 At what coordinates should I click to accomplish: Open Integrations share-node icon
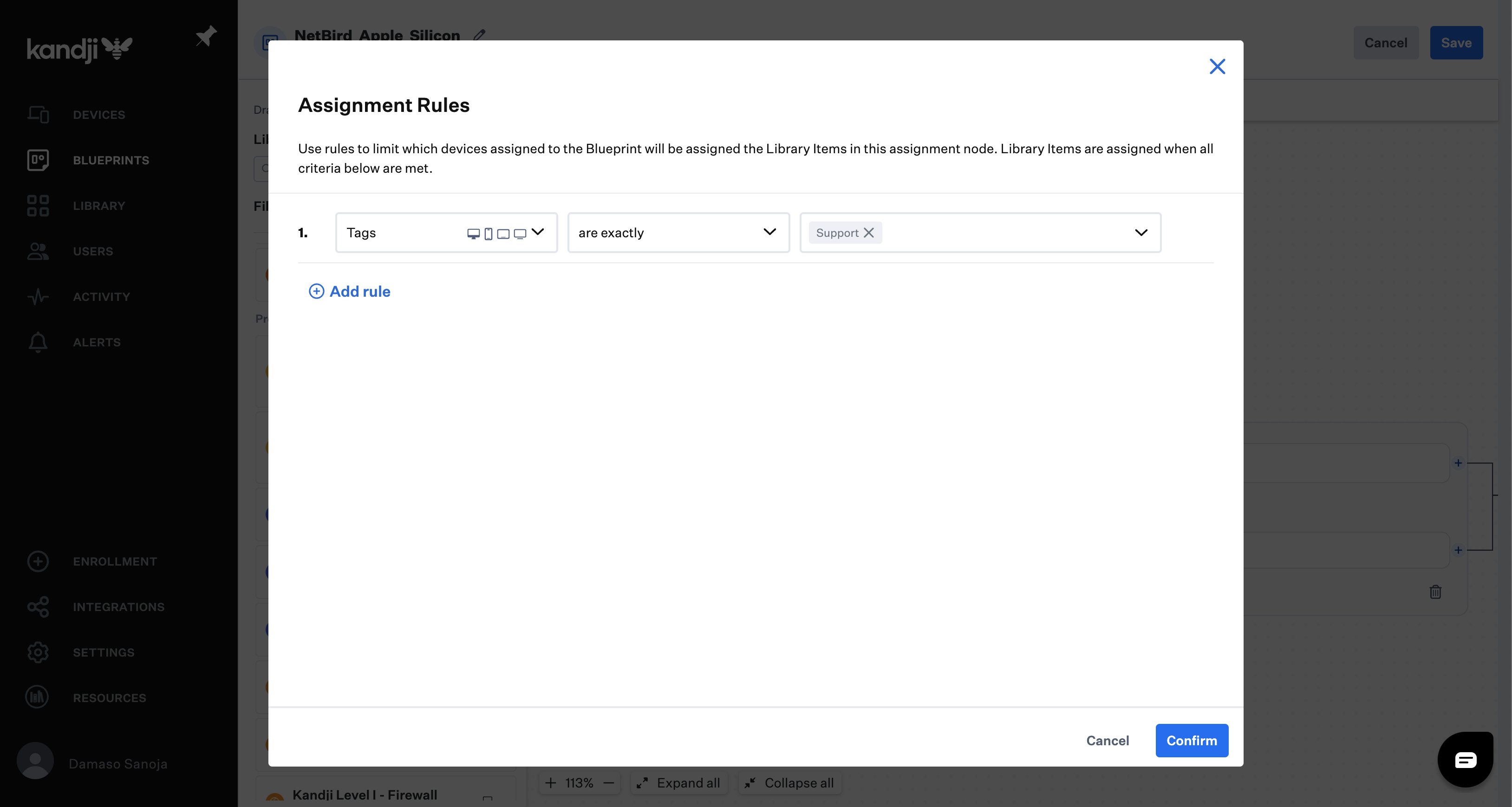38,607
